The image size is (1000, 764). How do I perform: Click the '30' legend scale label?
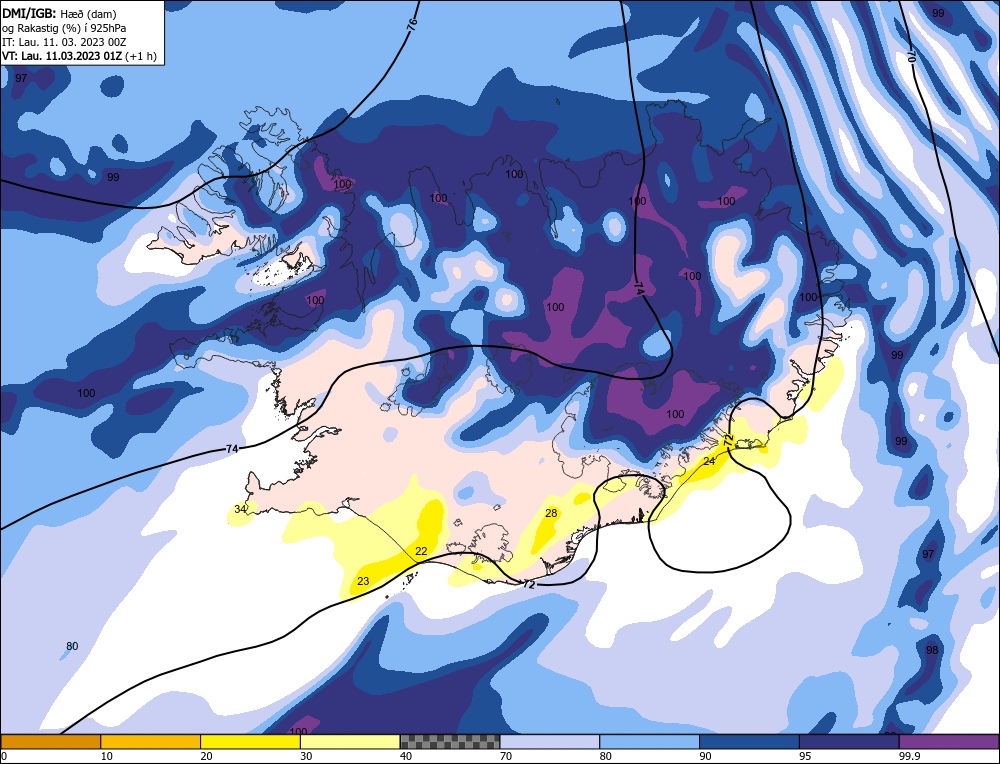306,756
